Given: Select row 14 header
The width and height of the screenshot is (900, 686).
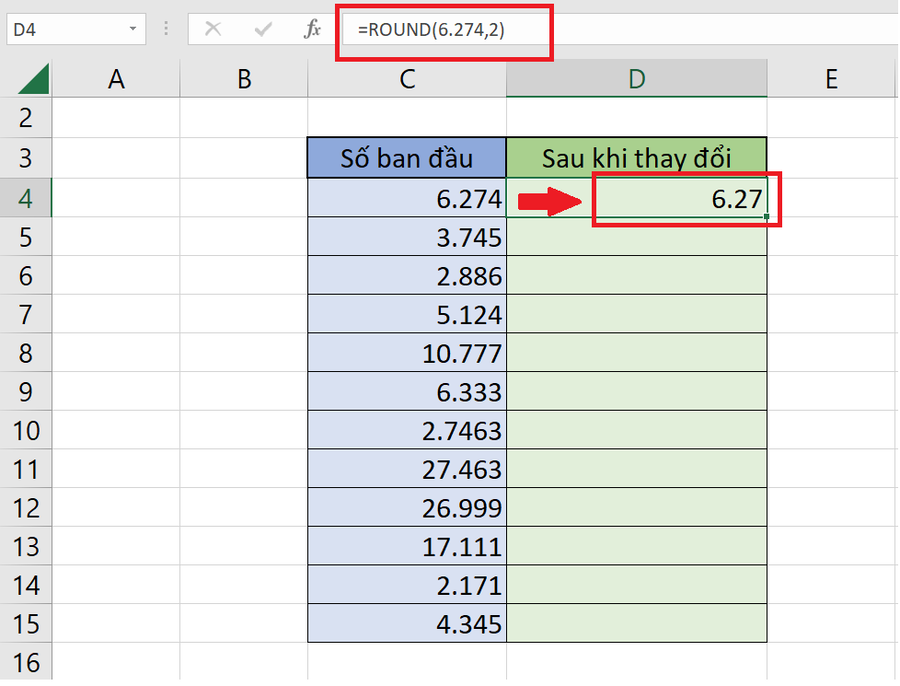Looking at the screenshot, I should [25, 585].
